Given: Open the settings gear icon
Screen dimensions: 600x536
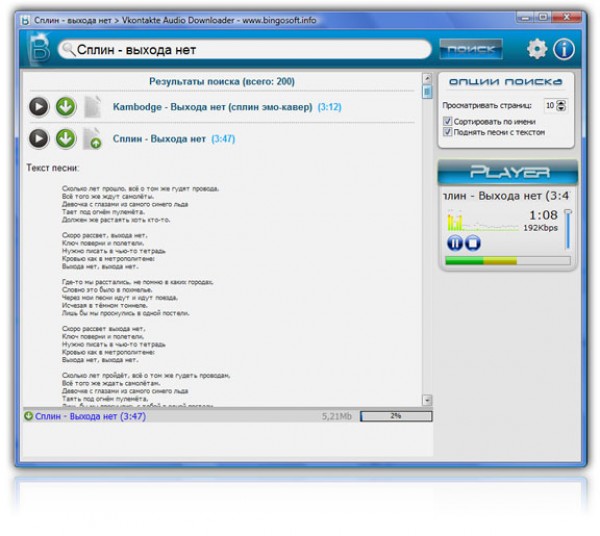Looking at the screenshot, I should [537, 49].
